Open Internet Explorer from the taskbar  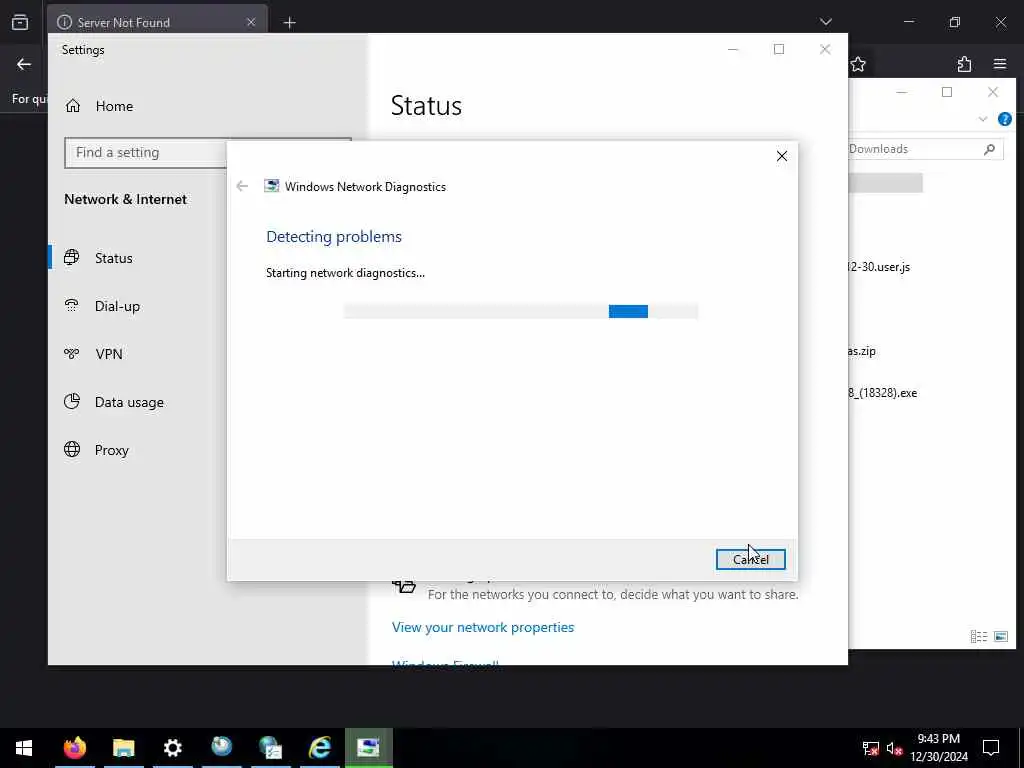[319, 748]
